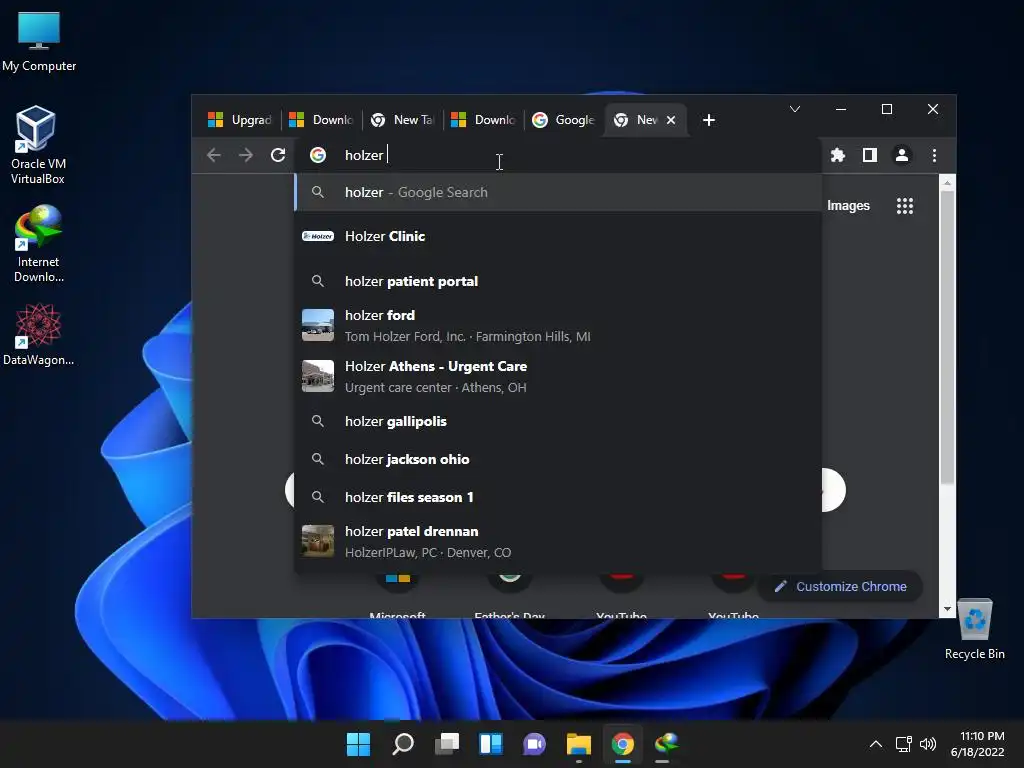Open a new tab with plus button
The width and height of the screenshot is (1024, 768).
709,120
